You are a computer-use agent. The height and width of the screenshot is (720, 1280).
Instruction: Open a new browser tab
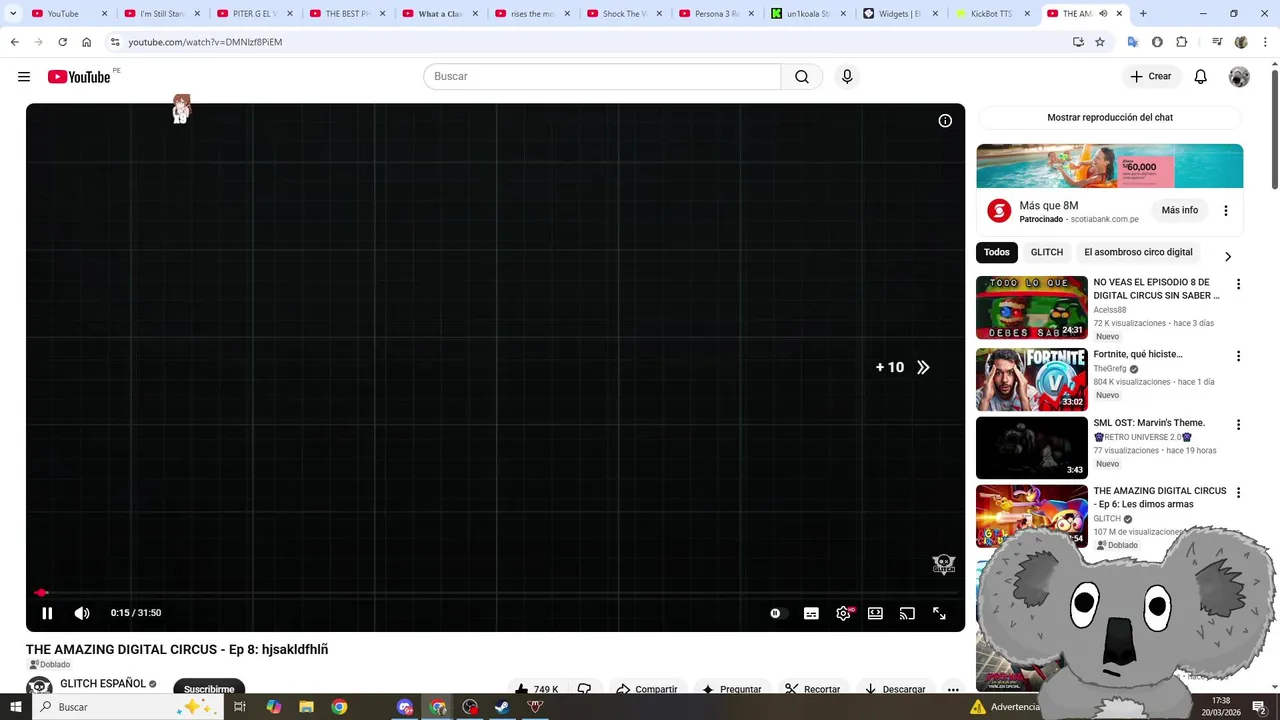click(x=1143, y=14)
